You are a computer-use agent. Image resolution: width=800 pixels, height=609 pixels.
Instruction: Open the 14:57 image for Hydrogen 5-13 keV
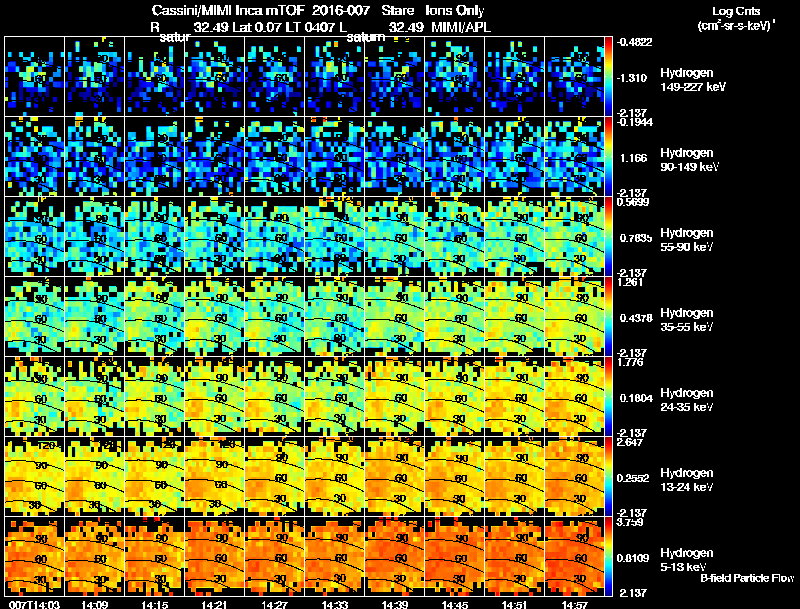[x=574, y=556]
